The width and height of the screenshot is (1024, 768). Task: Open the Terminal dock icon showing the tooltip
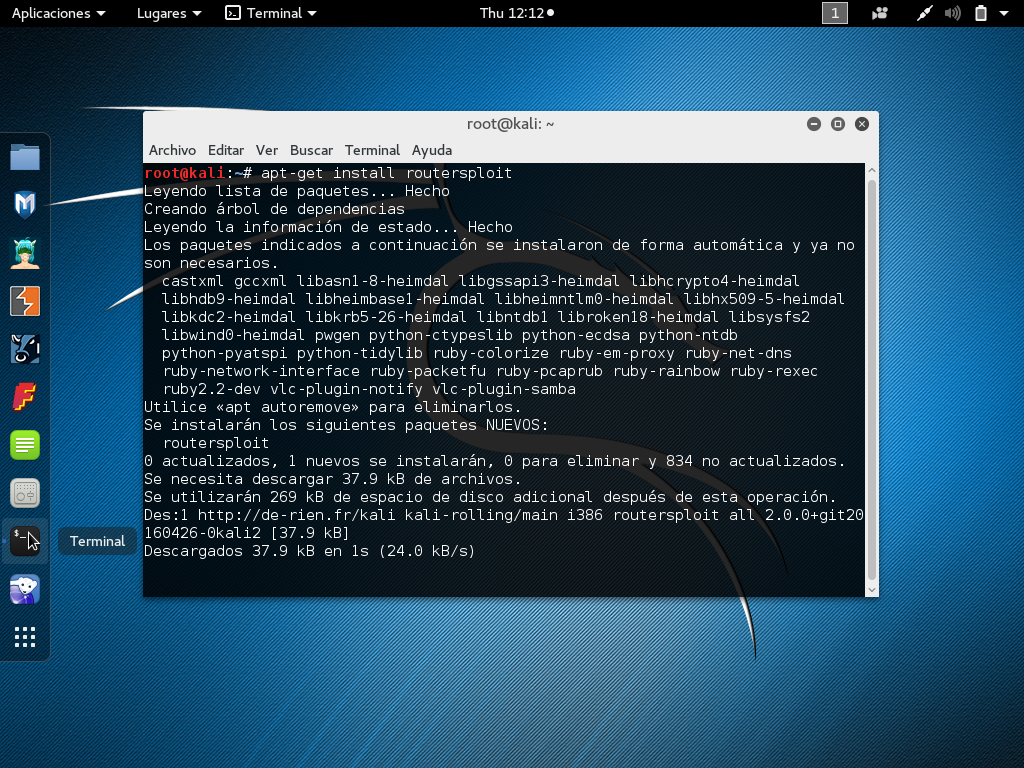click(x=25, y=541)
